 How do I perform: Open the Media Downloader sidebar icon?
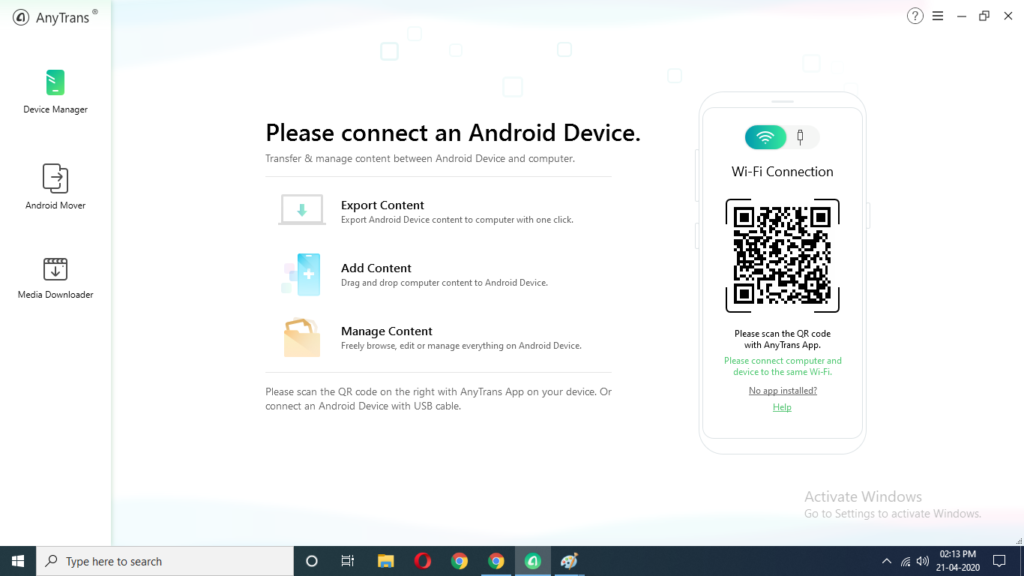pos(56,269)
